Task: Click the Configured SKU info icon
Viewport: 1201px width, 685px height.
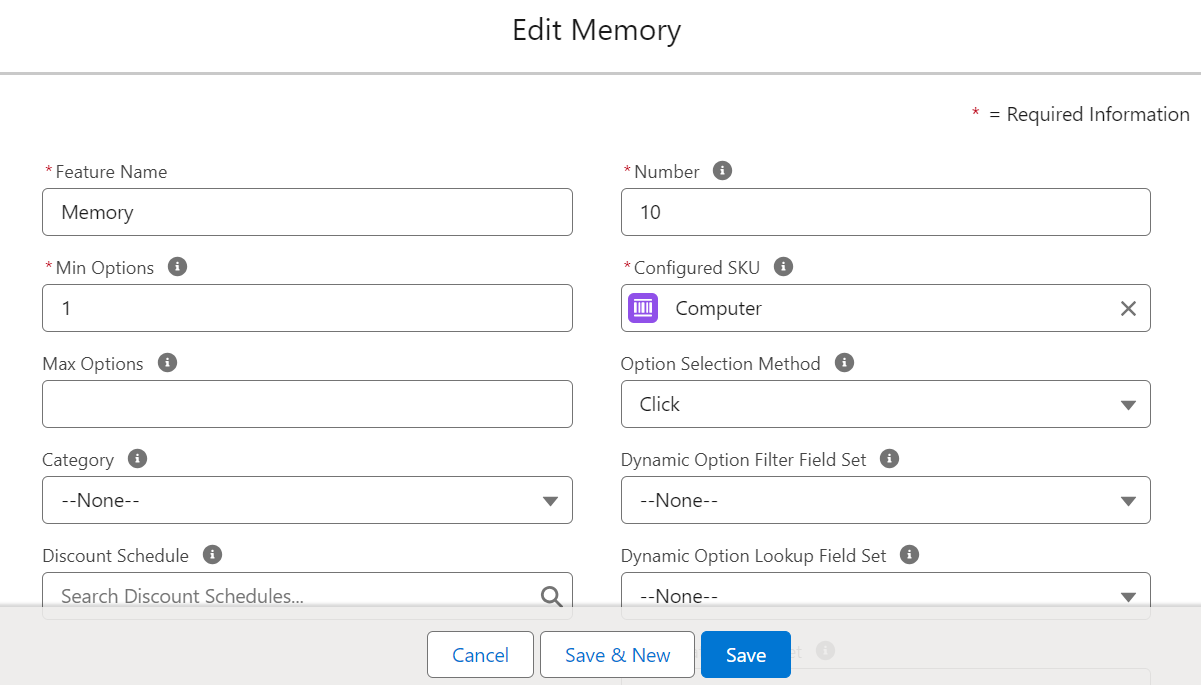Action: coord(784,267)
